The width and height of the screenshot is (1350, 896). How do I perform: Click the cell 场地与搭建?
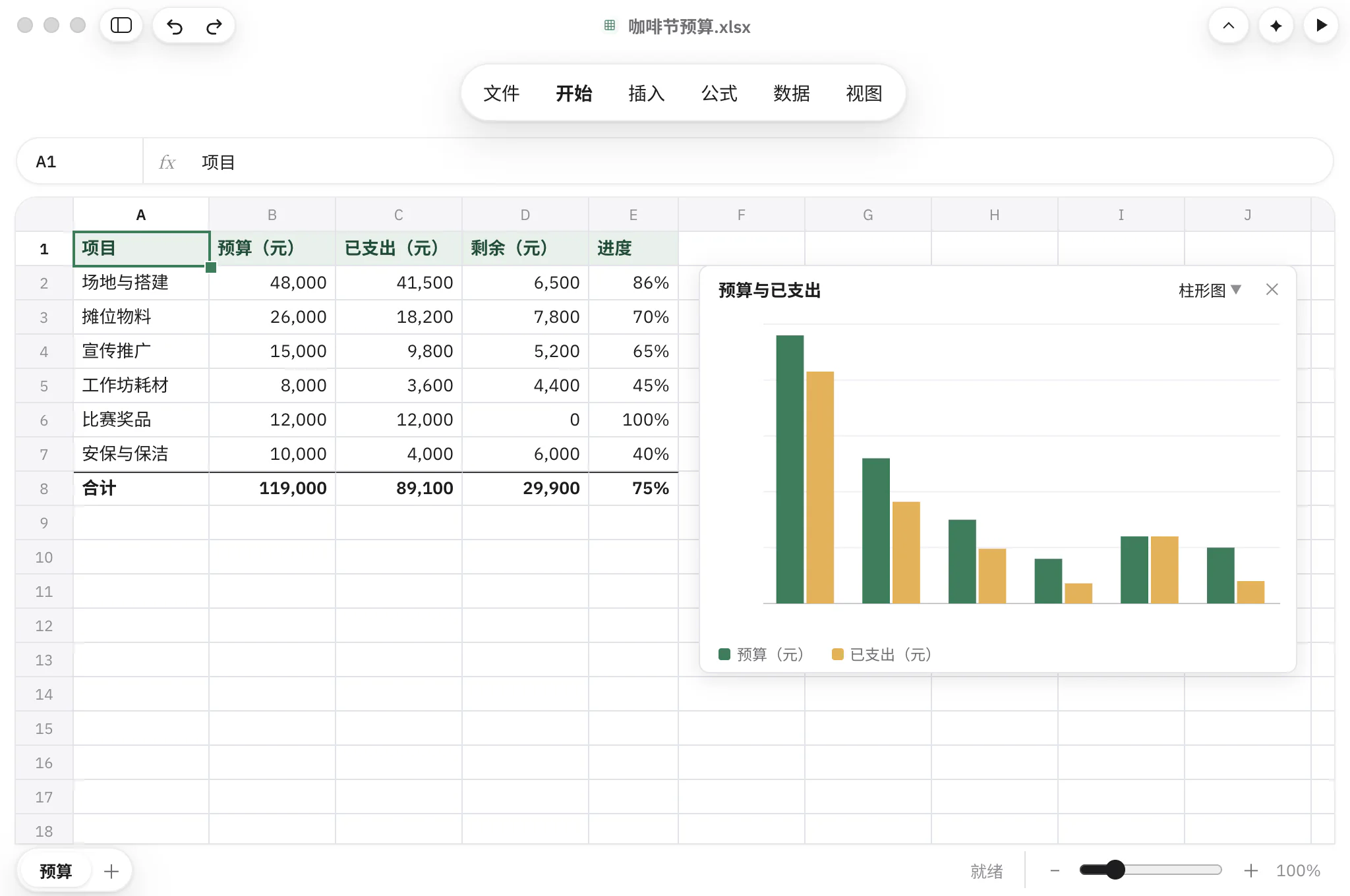pos(141,283)
